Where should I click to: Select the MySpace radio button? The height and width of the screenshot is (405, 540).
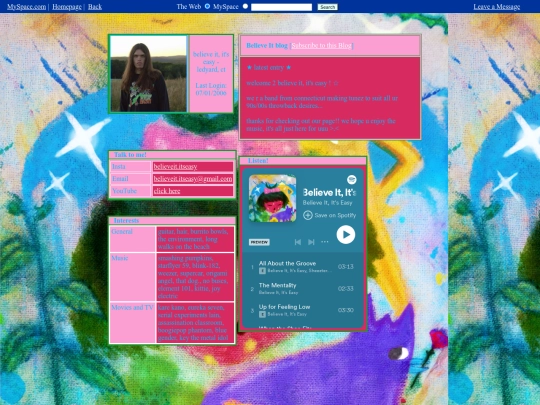pos(245,6)
